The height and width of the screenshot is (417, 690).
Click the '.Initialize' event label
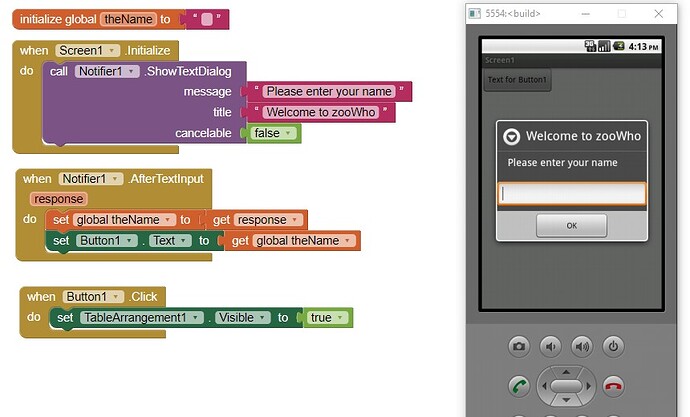(x=147, y=51)
